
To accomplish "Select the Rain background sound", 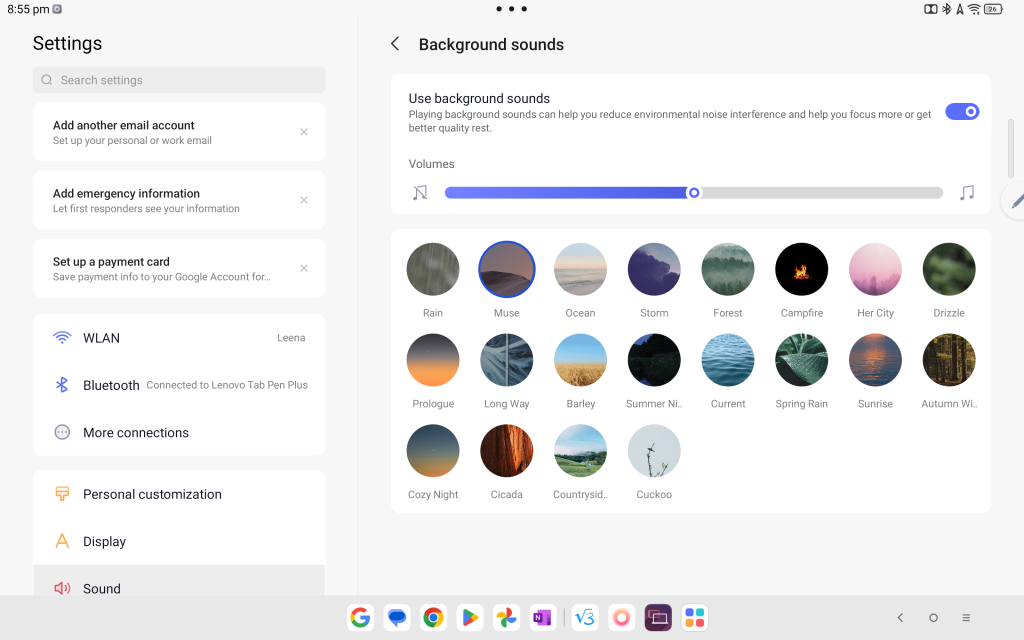I will 433,270.
